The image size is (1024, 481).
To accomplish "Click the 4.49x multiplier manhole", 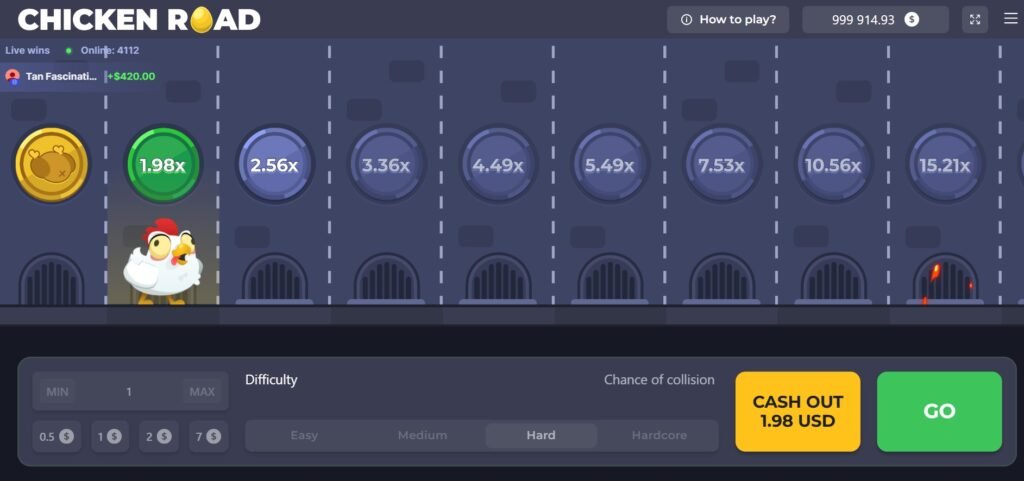I will 499,165.
